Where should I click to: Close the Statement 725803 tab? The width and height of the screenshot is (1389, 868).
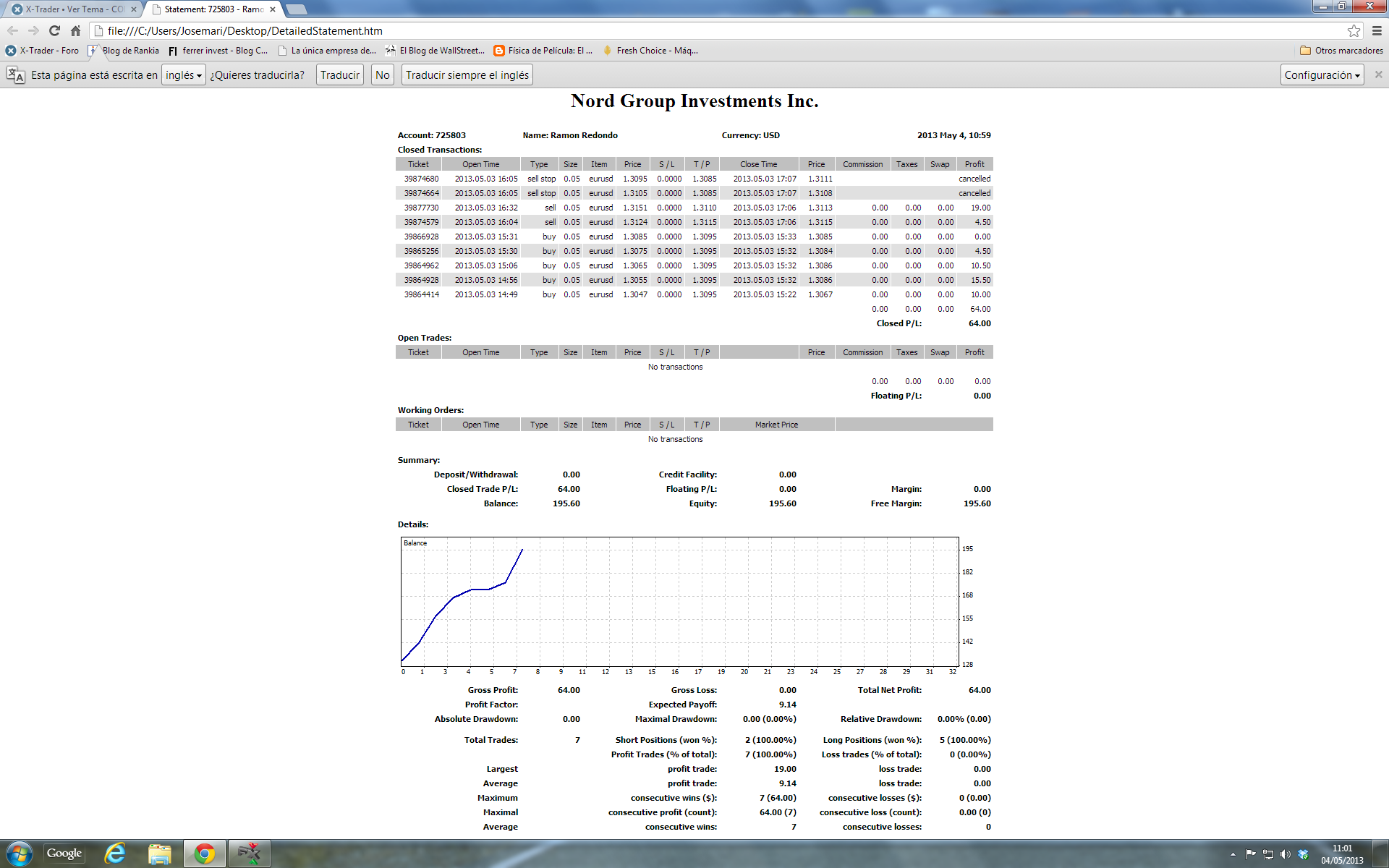tap(273, 9)
